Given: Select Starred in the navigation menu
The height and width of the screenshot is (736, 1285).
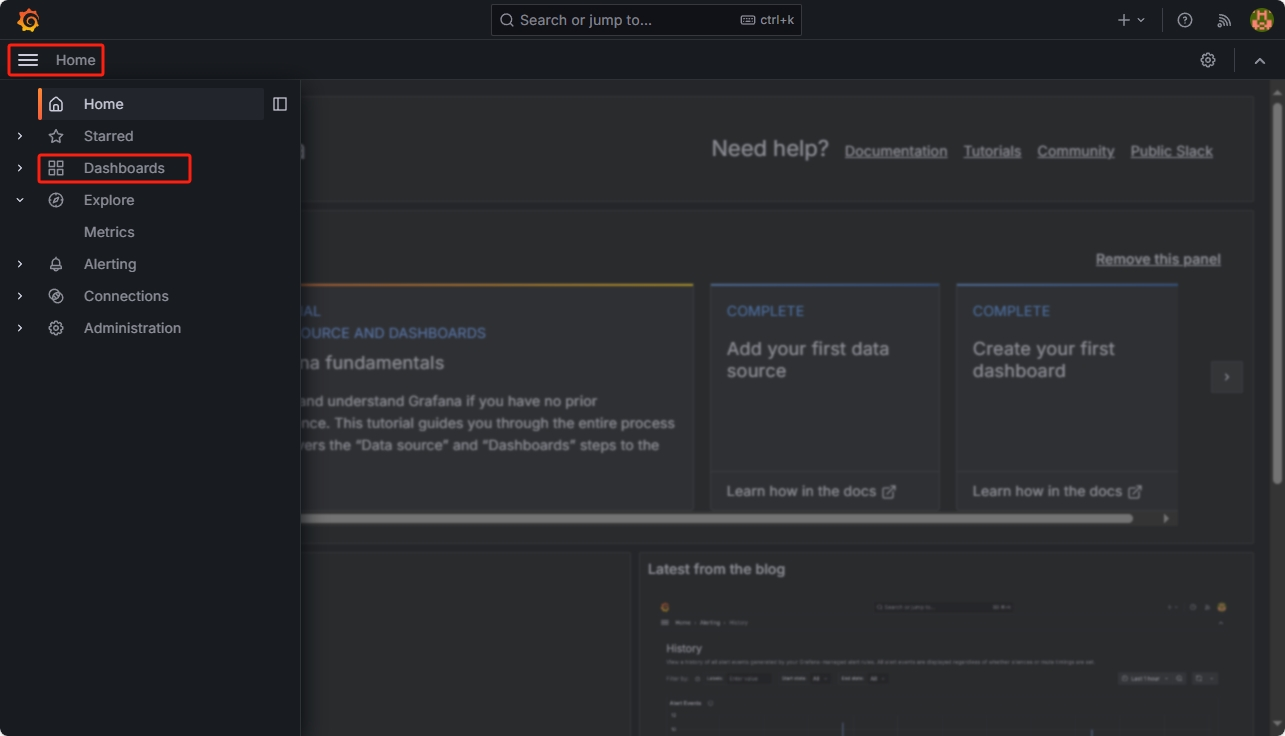Looking at the screenshot, I should [108, 136].
